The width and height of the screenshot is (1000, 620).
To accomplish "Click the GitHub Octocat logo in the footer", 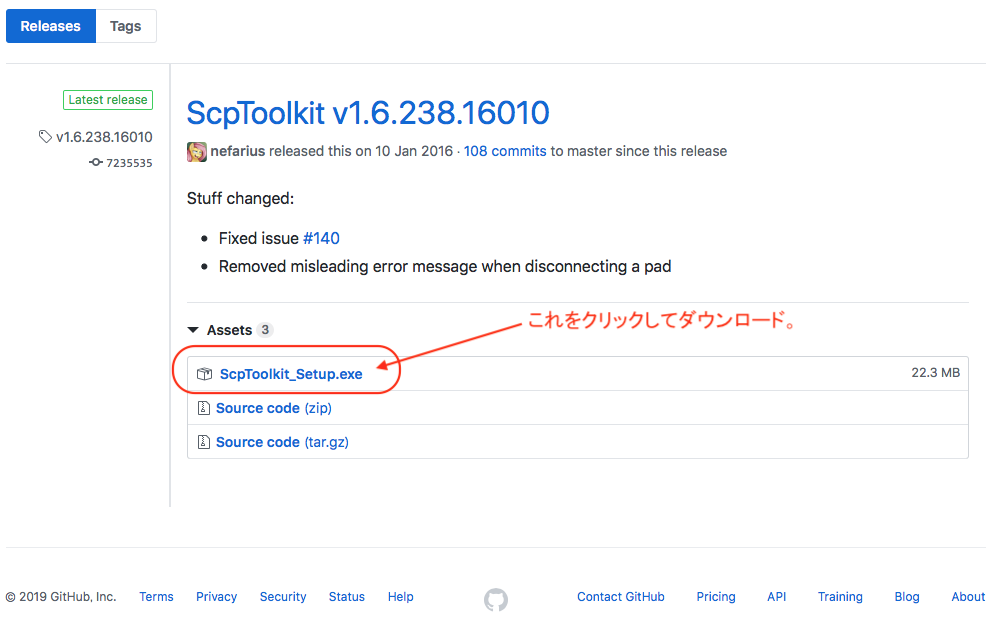I will coord(496,600).
